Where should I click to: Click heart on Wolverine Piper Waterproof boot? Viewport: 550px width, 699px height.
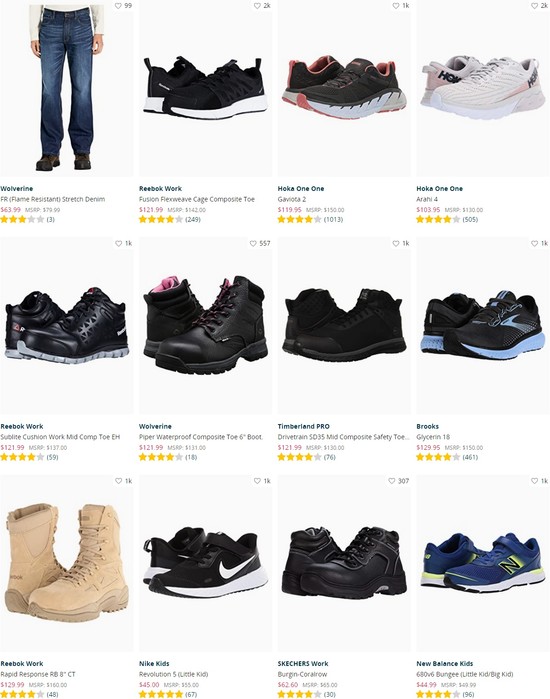(x=253, y=243)
